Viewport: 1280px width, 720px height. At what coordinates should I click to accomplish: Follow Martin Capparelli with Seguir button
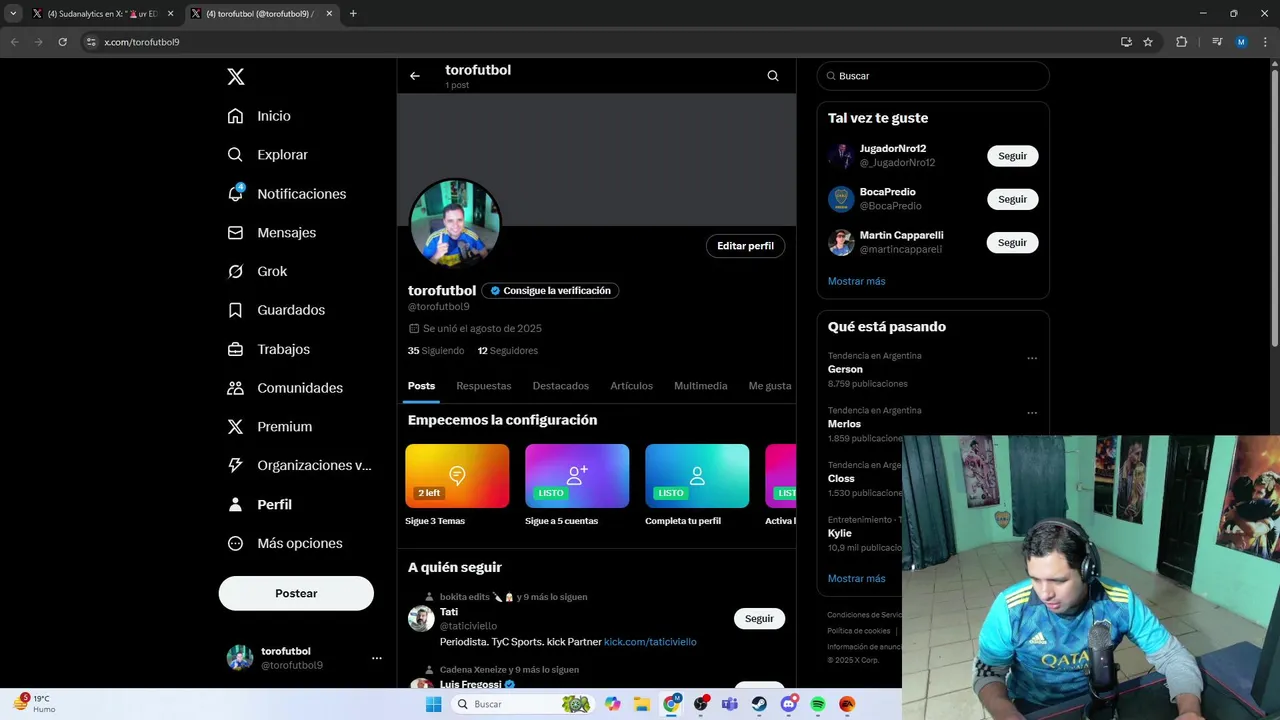1012,243
